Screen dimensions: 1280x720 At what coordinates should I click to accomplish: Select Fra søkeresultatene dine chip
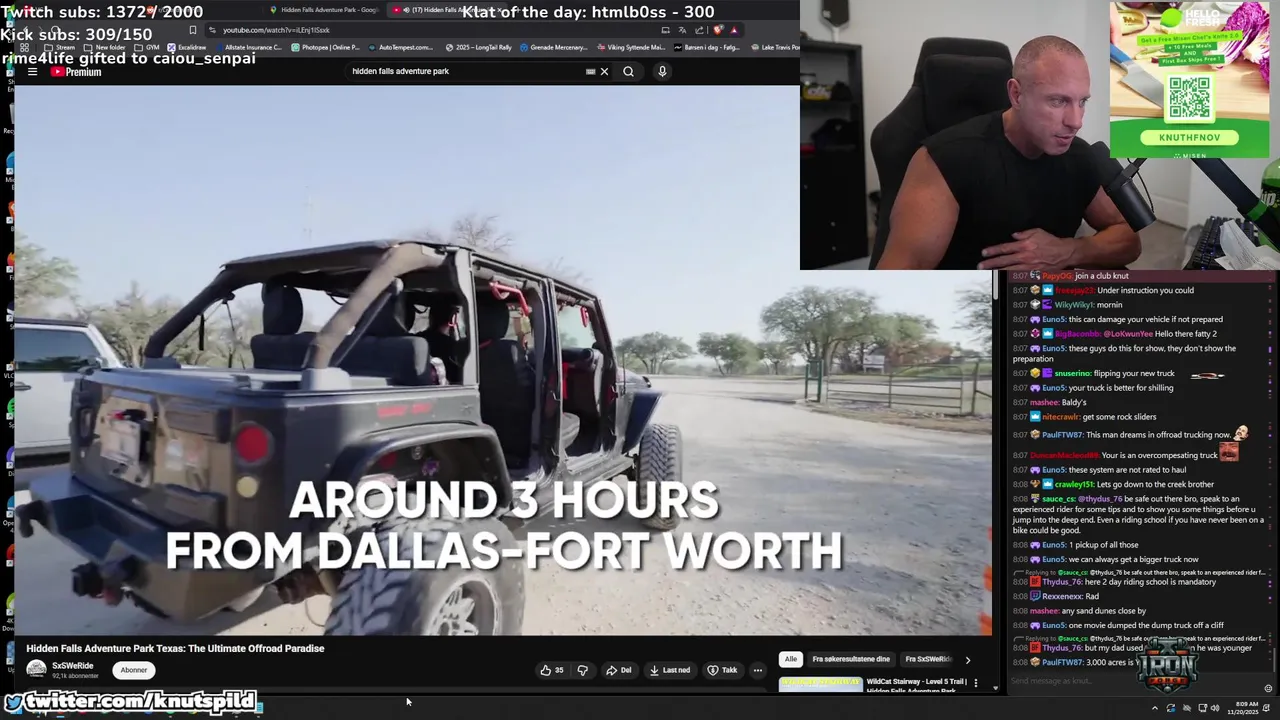pyautogui.click(x=851, y=659)
